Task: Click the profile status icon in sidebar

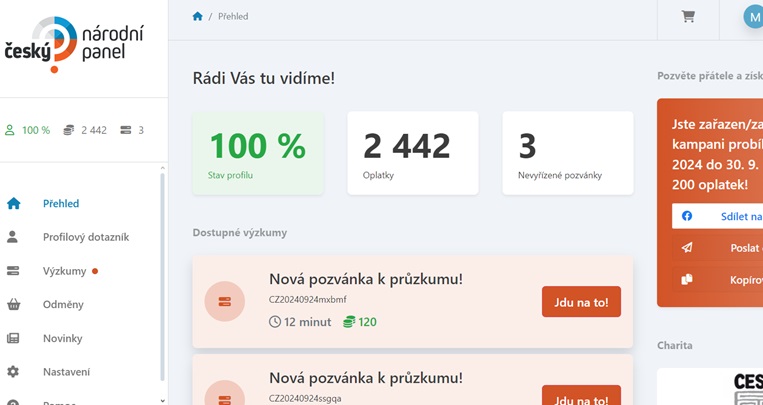Action: 10,130
